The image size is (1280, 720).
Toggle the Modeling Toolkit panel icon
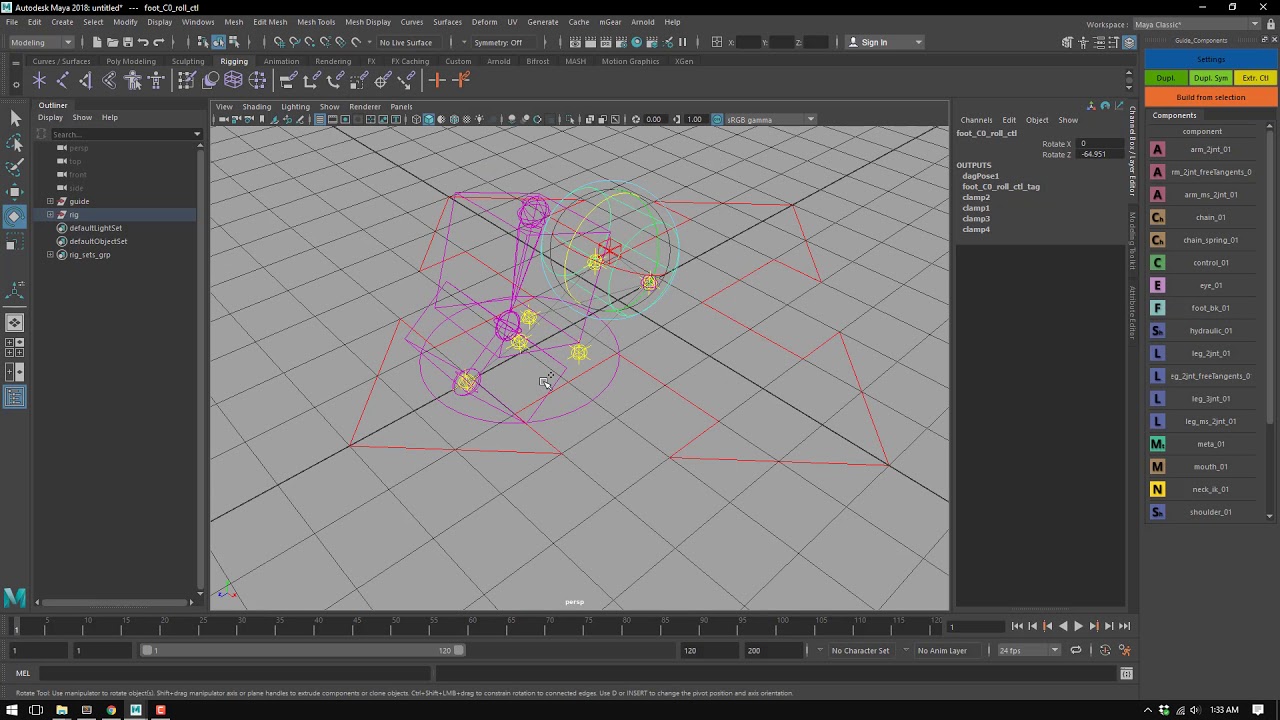[1068, 42]
